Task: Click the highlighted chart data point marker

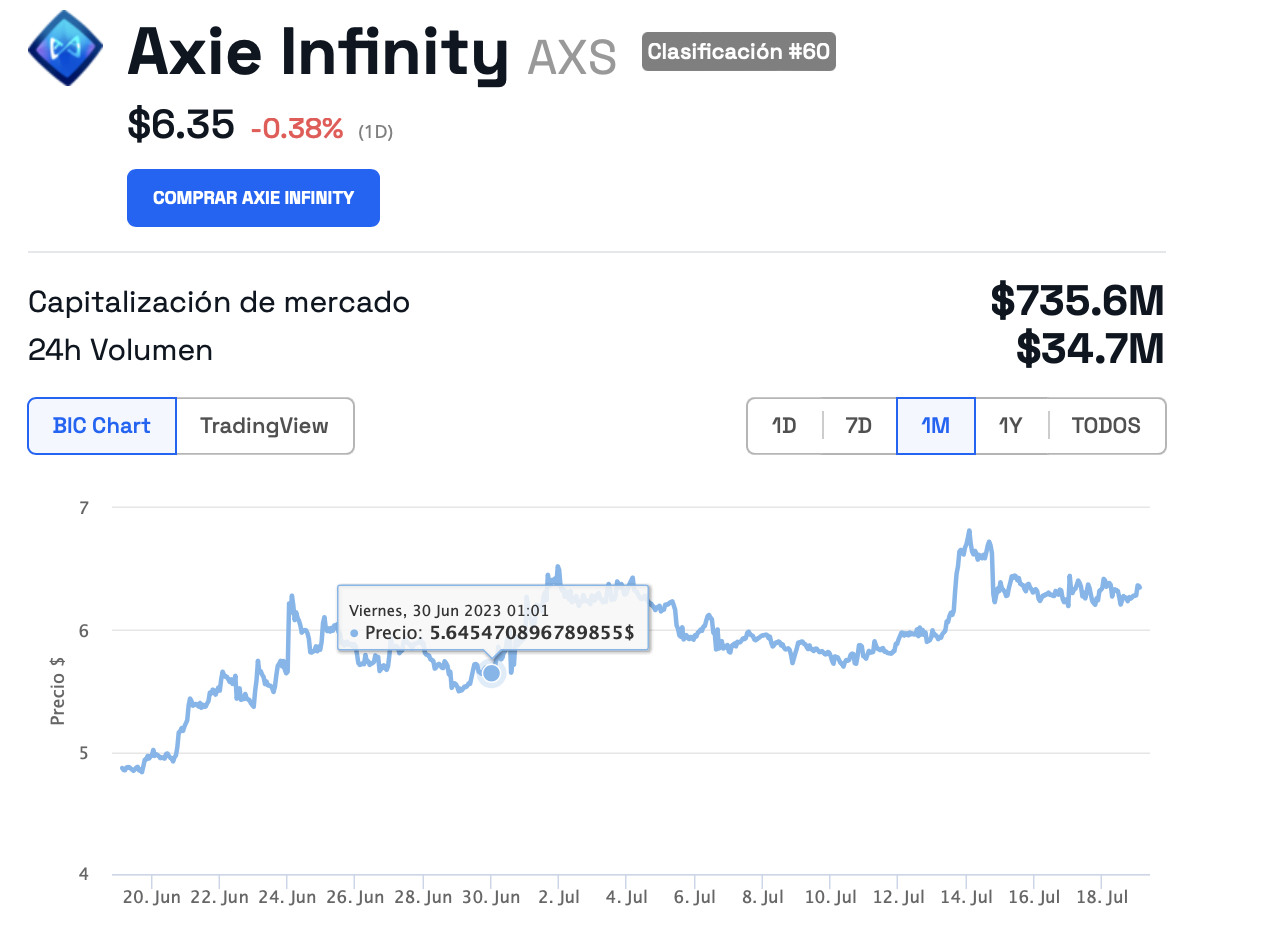Action: click(491, 673)
